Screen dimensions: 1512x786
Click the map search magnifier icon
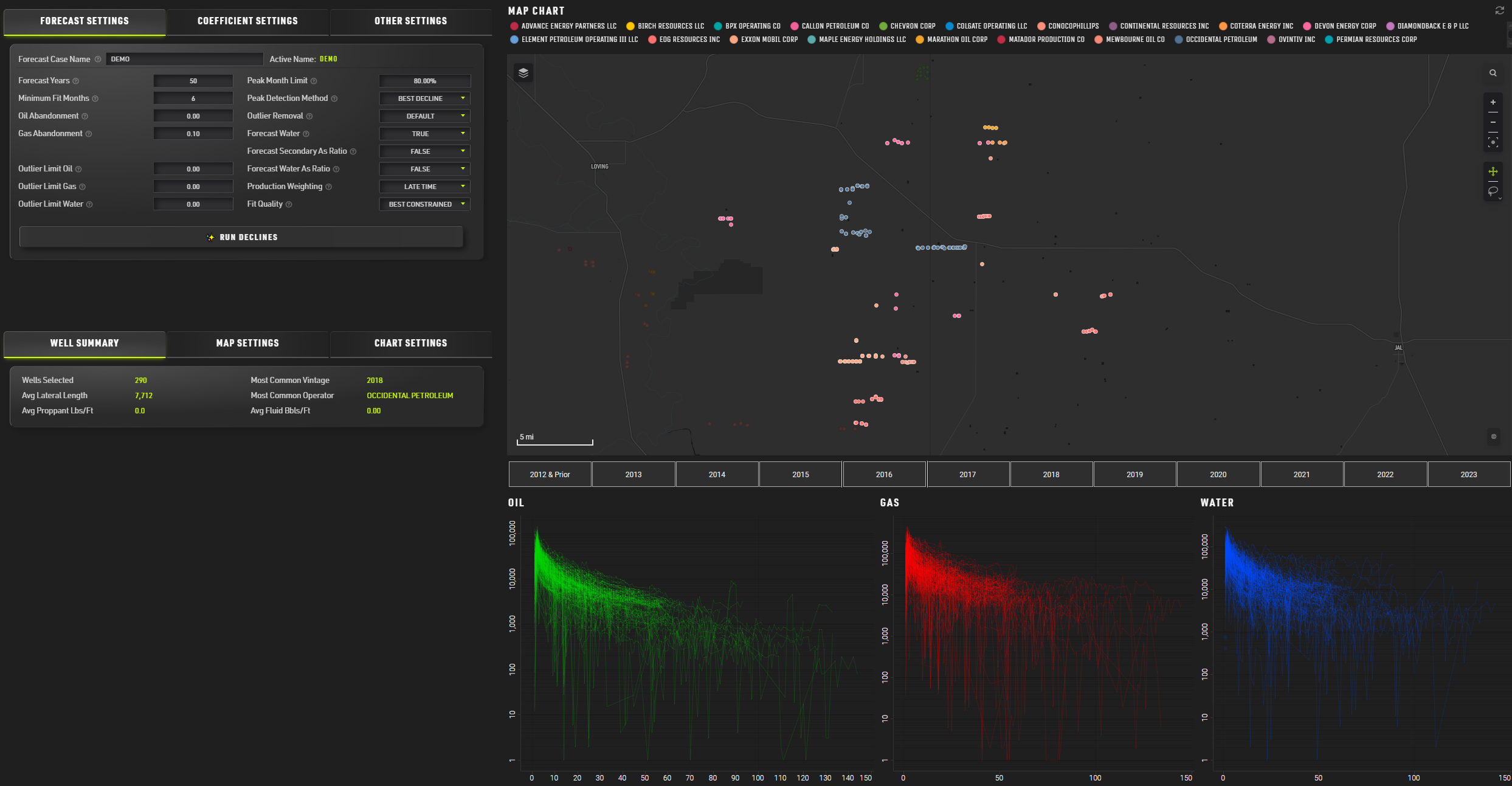coord(1493,73)
